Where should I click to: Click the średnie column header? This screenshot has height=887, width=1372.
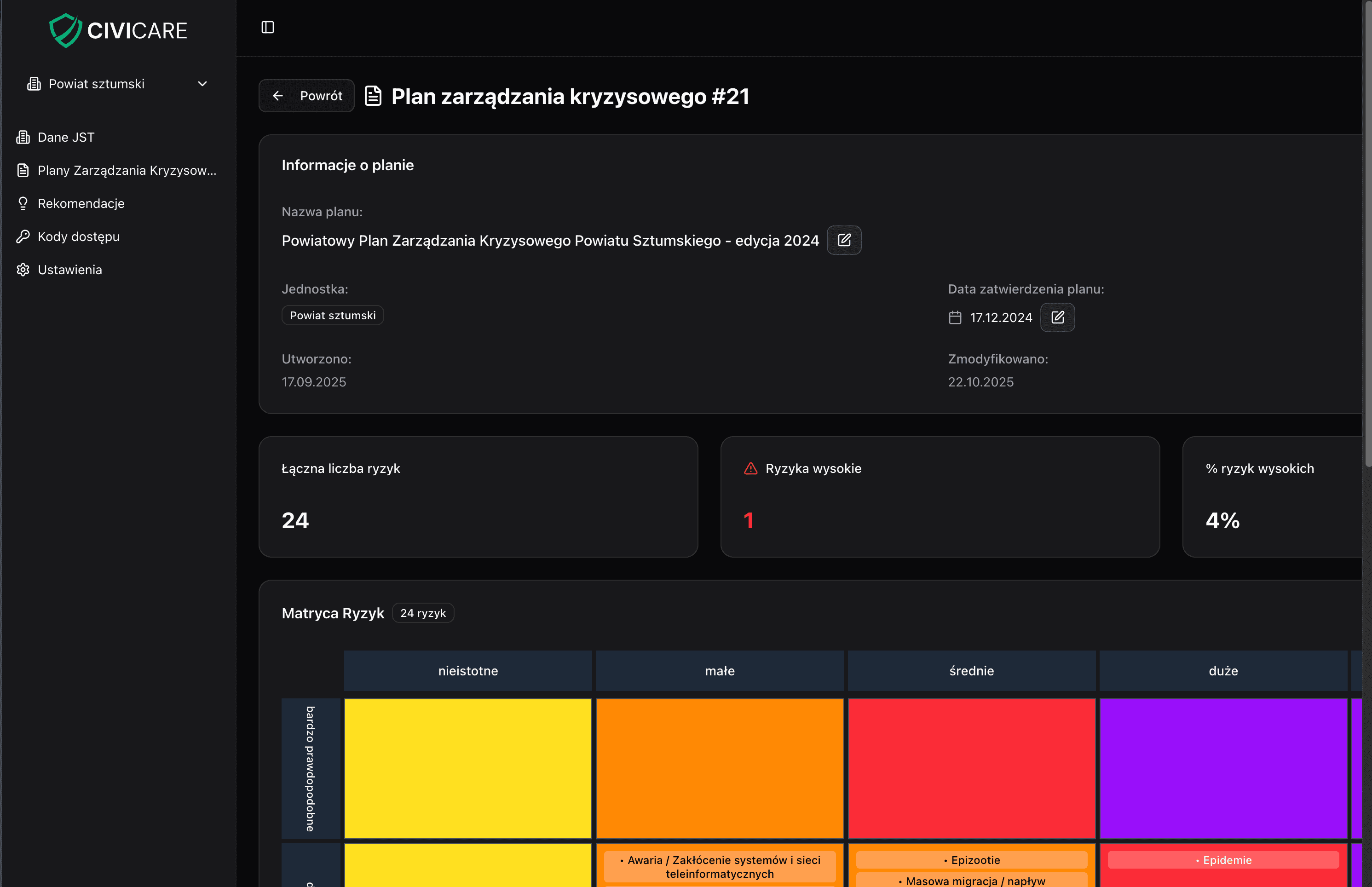971,670
